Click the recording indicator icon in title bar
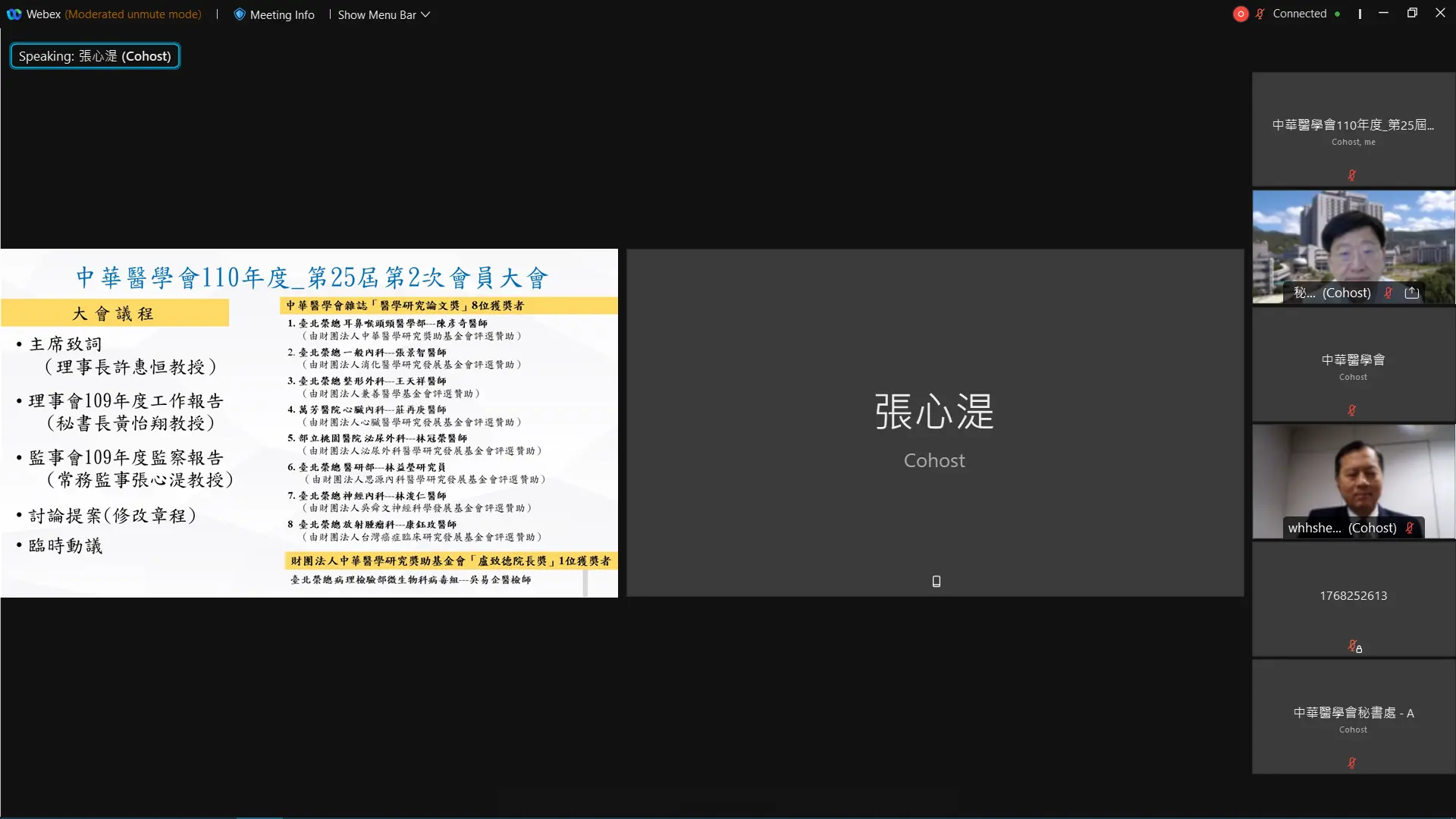Viewport: 1456px width, 819px height. [1241, 14]
